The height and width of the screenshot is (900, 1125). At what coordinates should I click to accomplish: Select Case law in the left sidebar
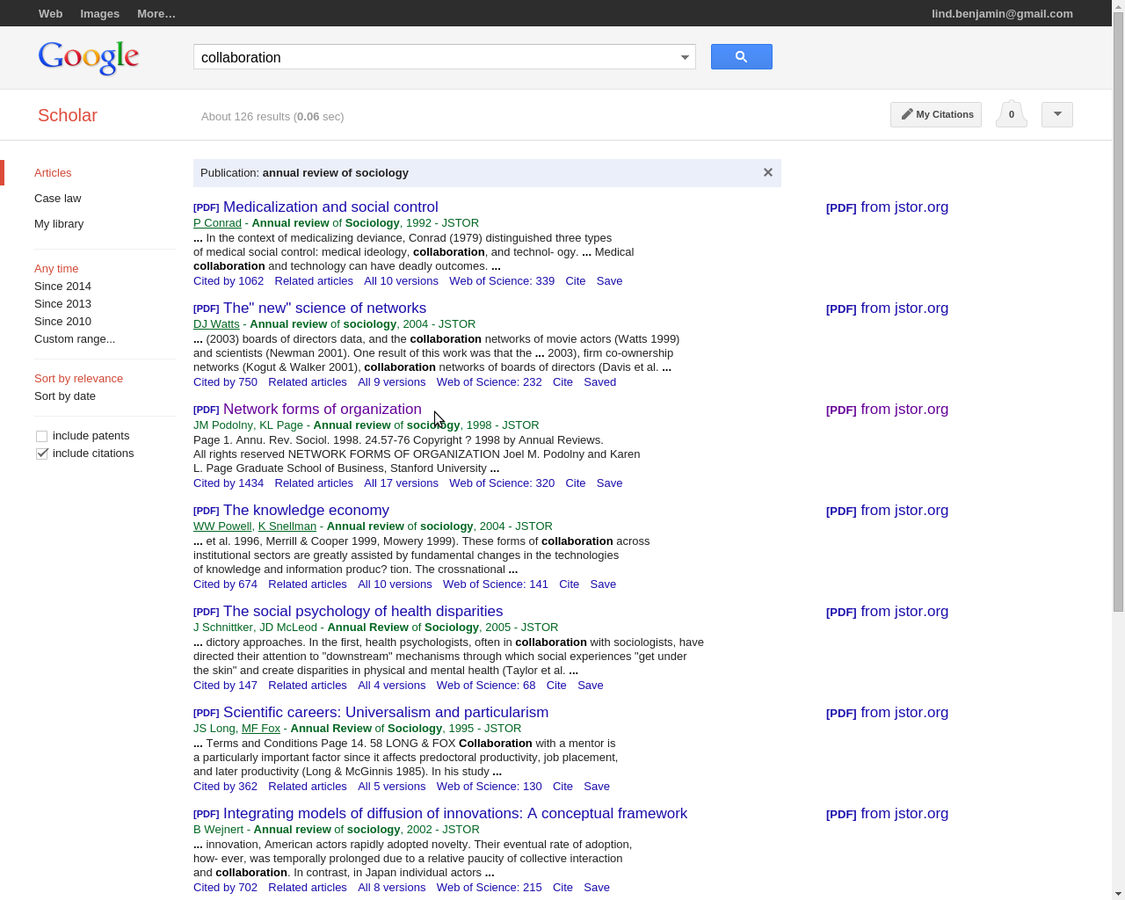(57, 198)
